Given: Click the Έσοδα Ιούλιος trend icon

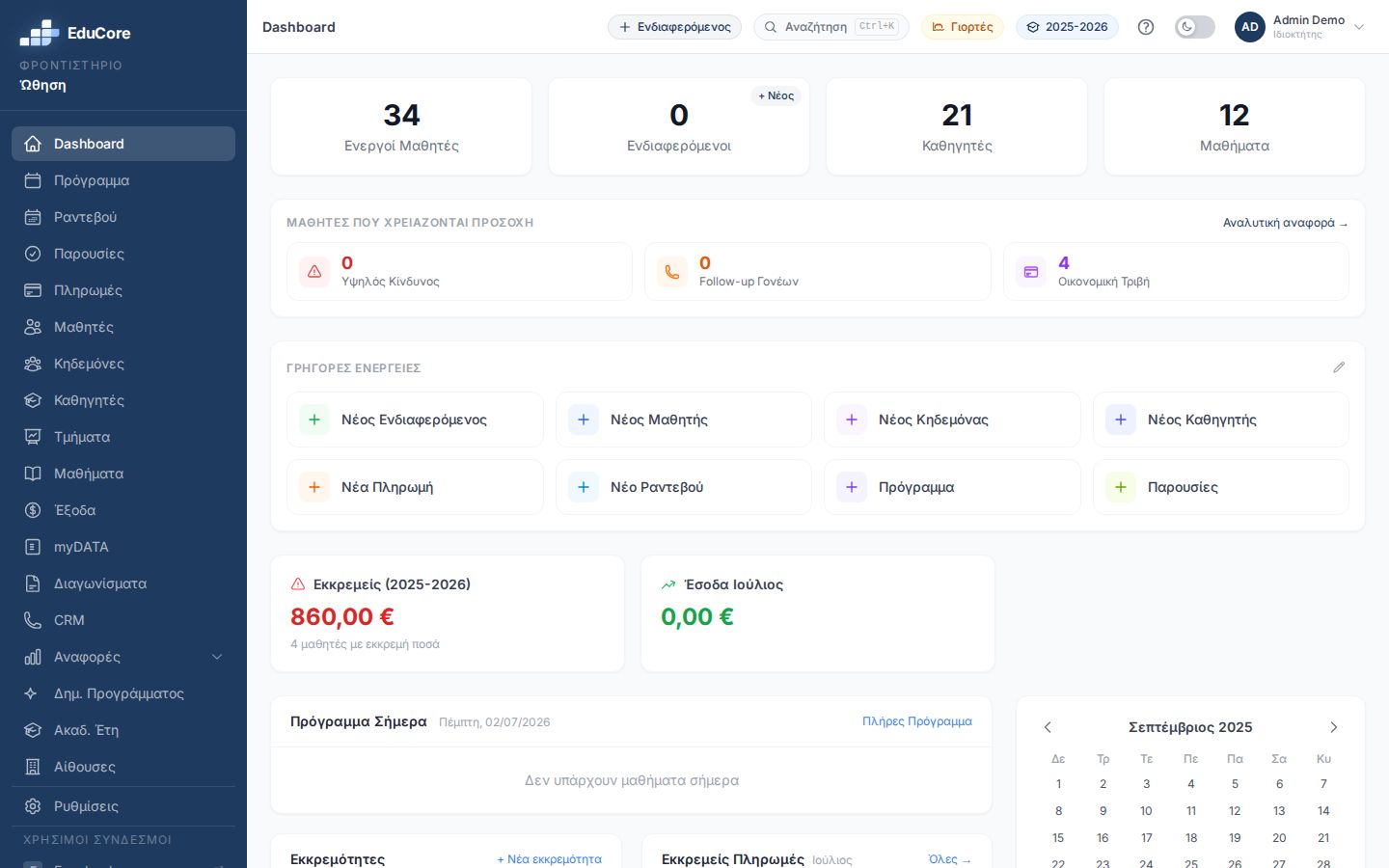Looking at the screenshot, I should tap(668, 584).
